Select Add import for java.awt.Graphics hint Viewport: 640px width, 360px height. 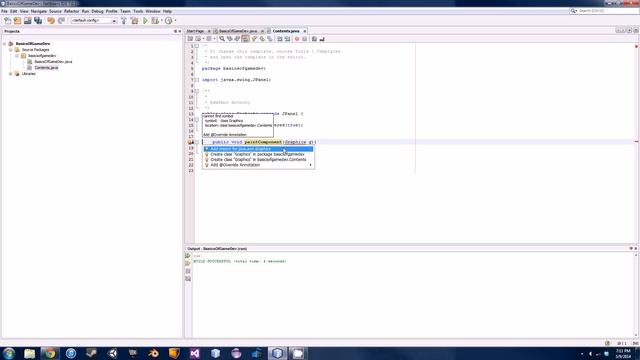(x=258, y=149)
